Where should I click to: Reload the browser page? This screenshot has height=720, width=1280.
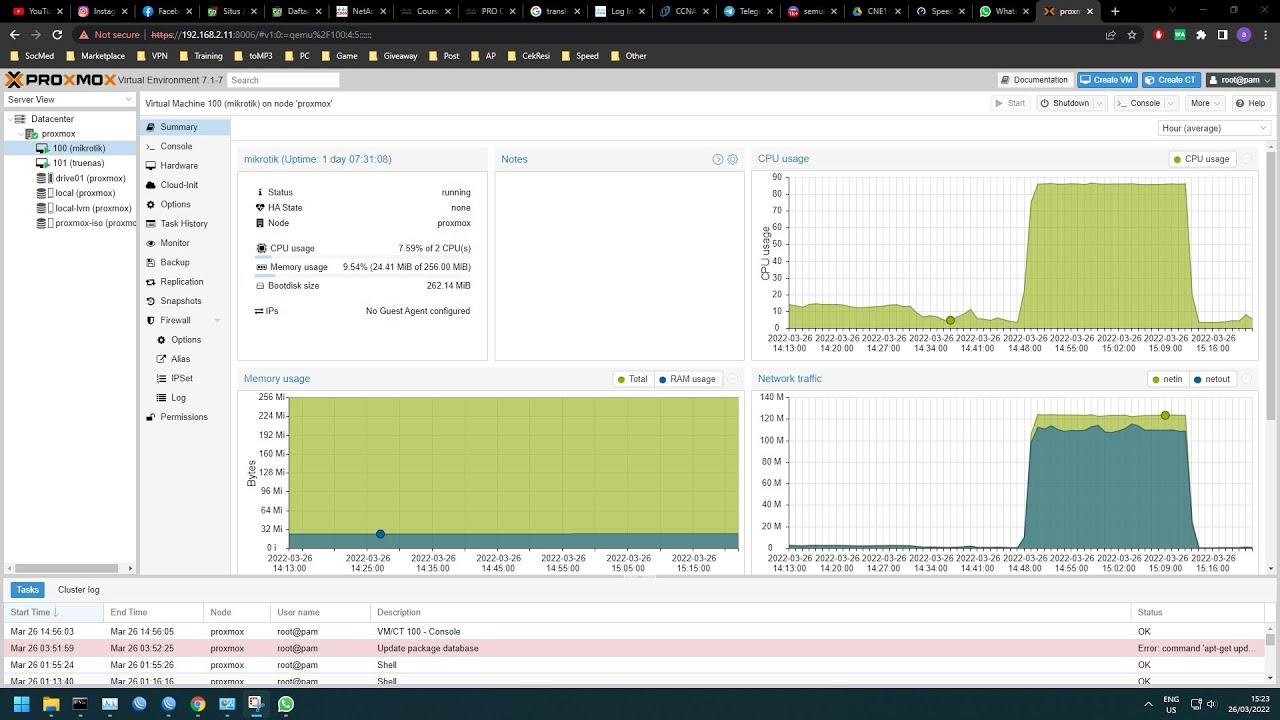pos(57,34)
